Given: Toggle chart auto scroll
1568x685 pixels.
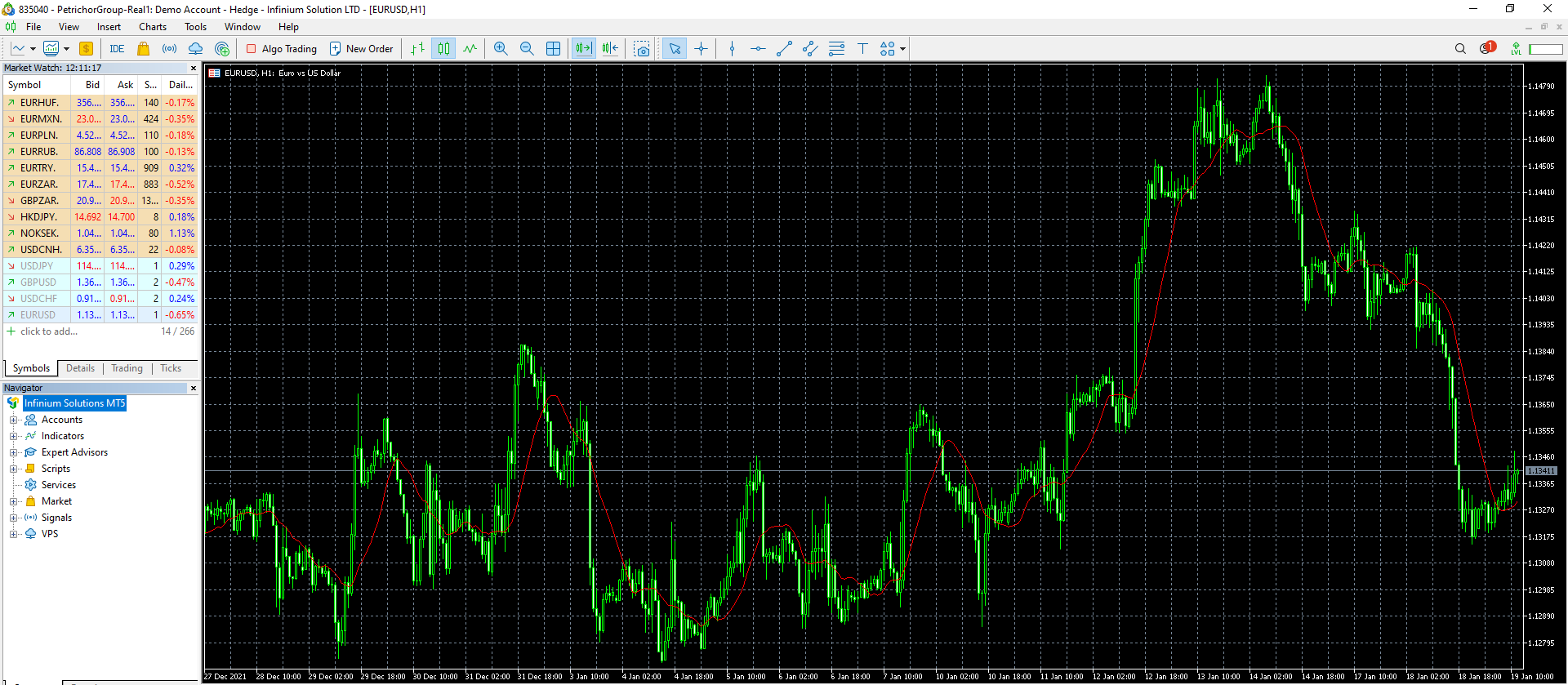Looking at the screenshot, I should (x=583, y=49).
